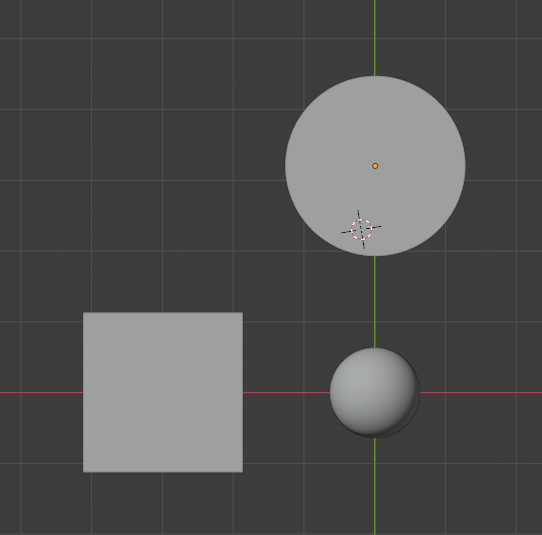The height and width of the screenshot is (535, 542).
Task: Click the 3D cursor crosshair
Action: click(361, 229)
